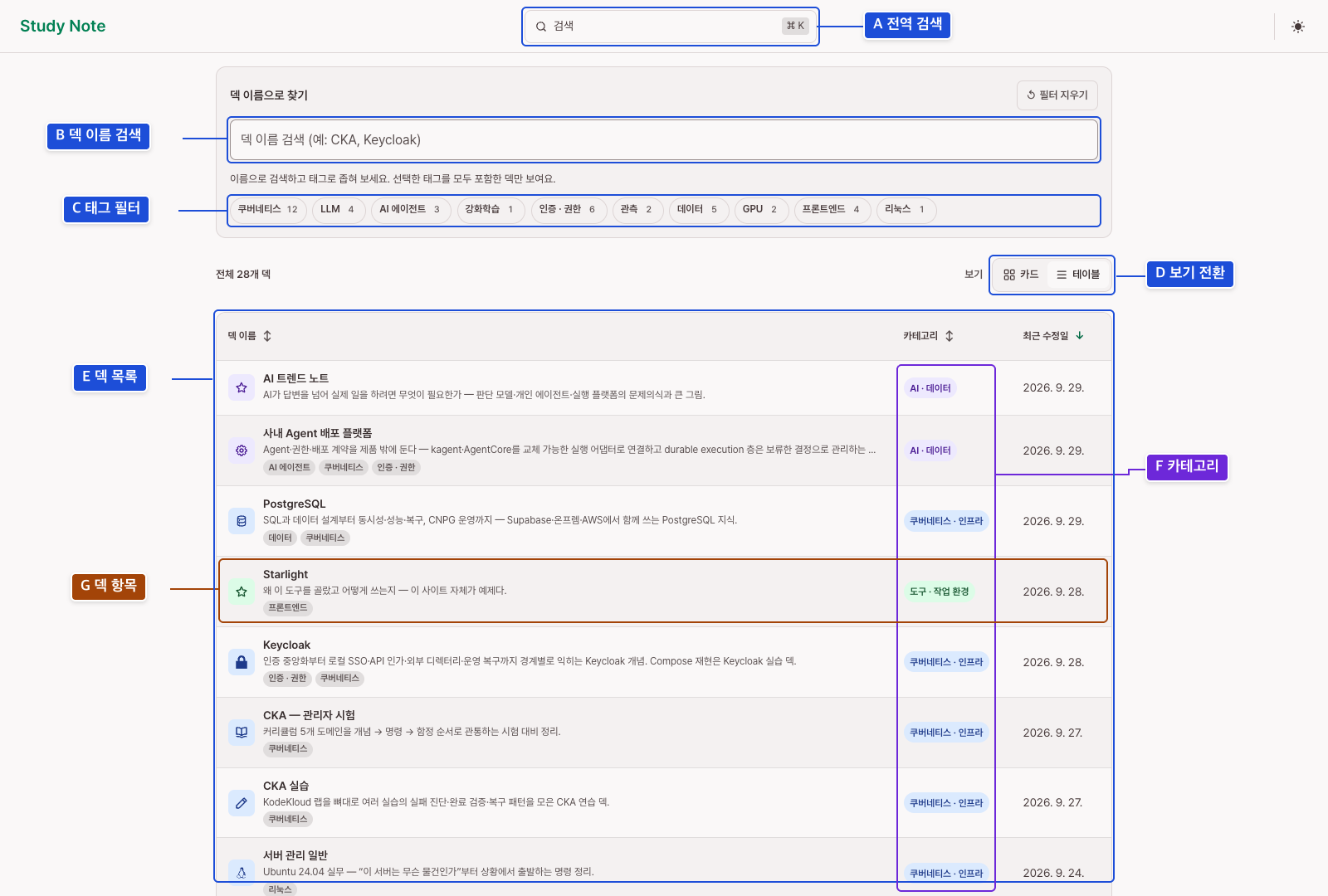Toggle the GPU tag filter
This screenshot has width=1328, height=896.
pyautogui.click(x=761, y=210)
